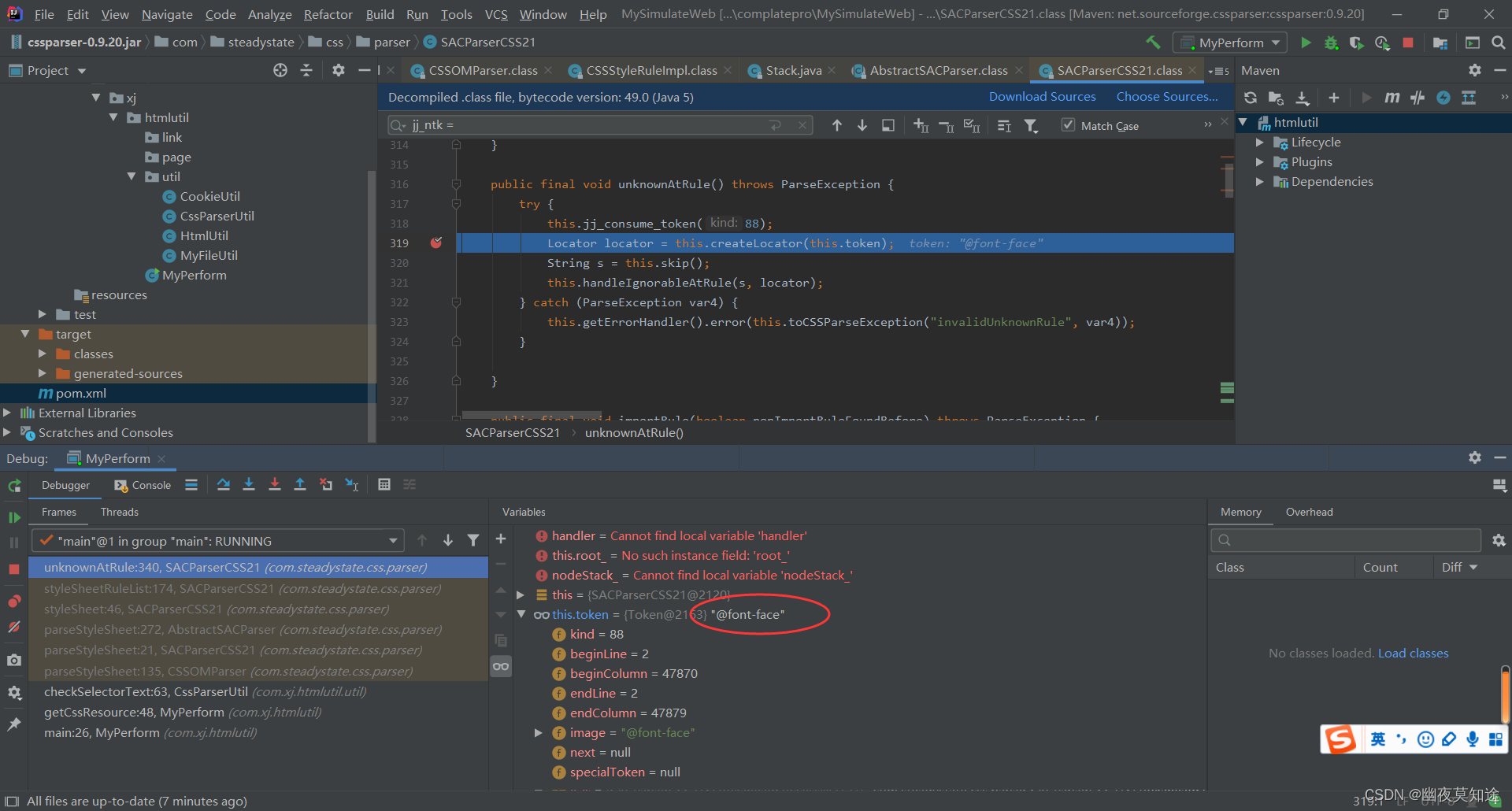The image size is (1512, 811).
Task: Expand Lifecycle node in Maven panel
Action: [1260, 143]
